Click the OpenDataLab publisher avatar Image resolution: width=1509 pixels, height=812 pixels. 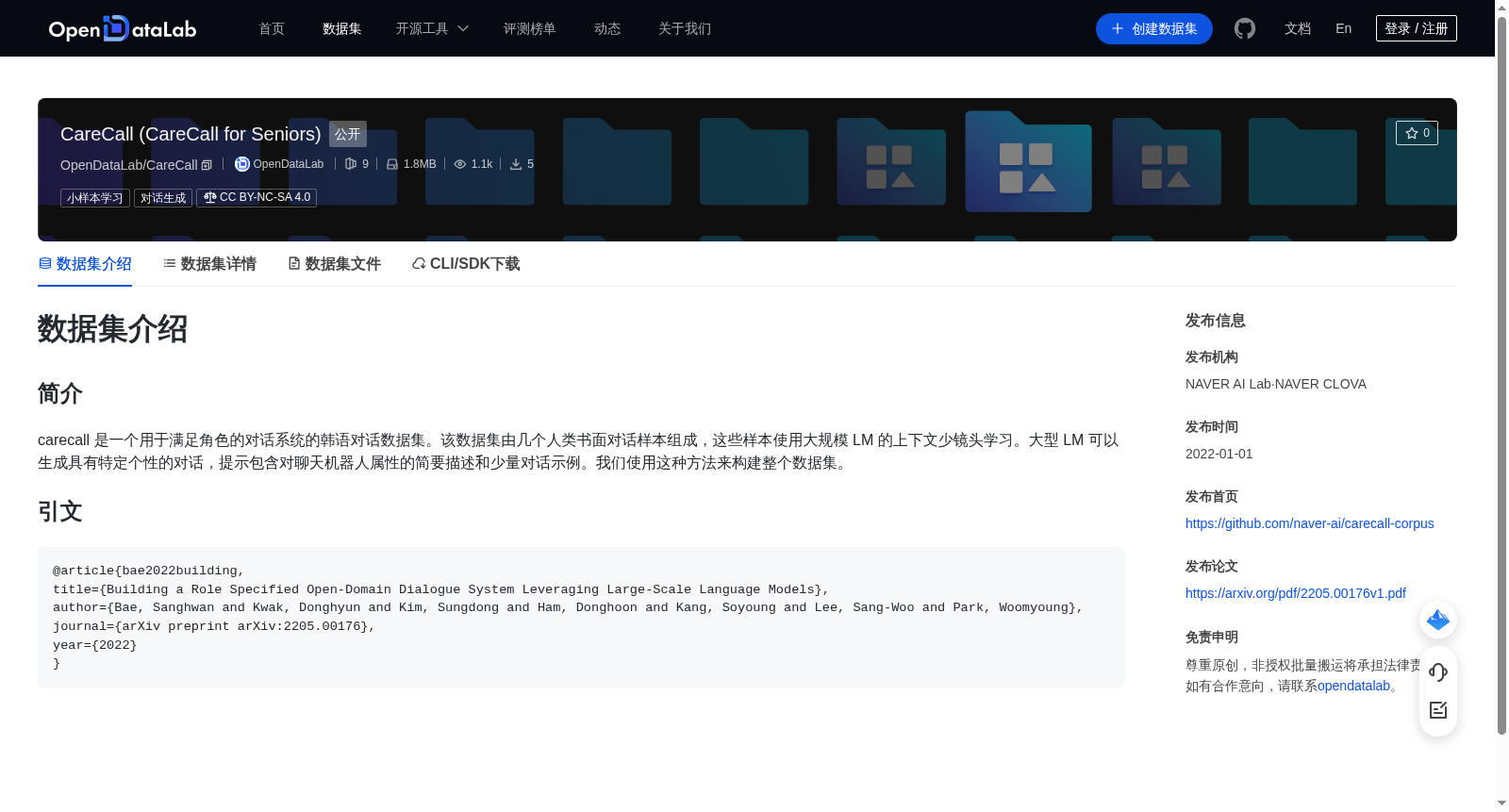[242, 164]
